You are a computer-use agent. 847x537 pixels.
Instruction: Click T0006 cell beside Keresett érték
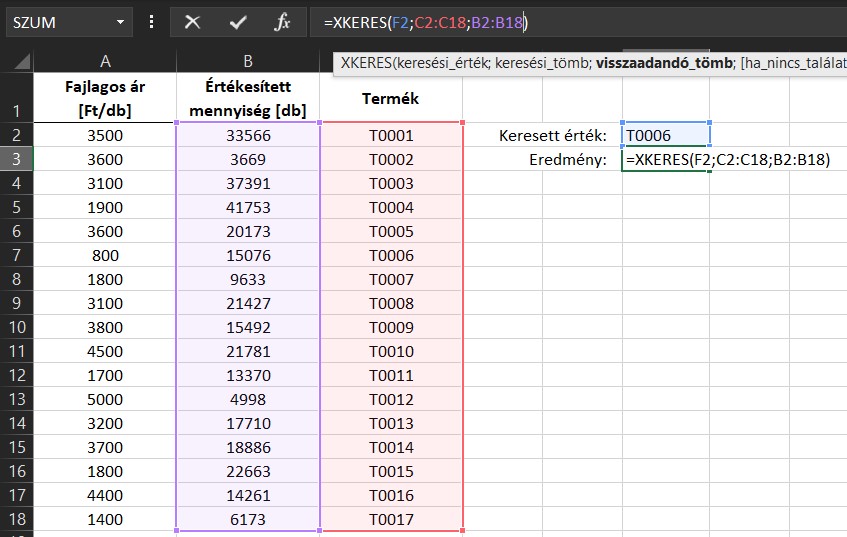[665, 135]
